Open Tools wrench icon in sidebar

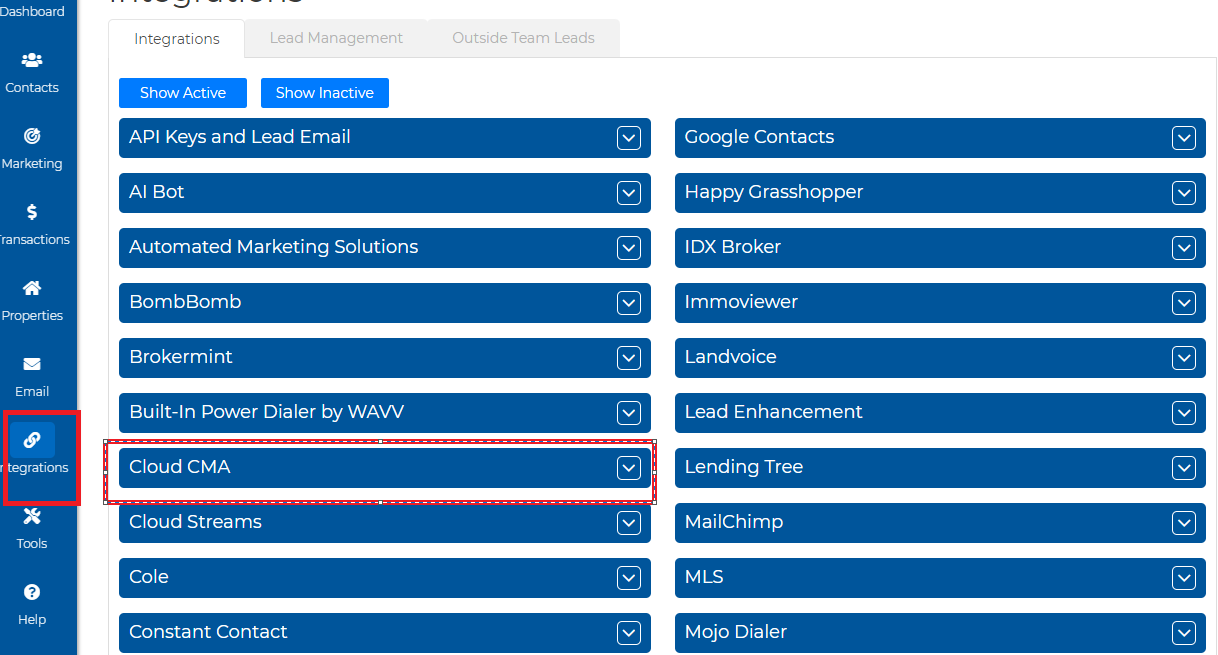click(32, 516)
